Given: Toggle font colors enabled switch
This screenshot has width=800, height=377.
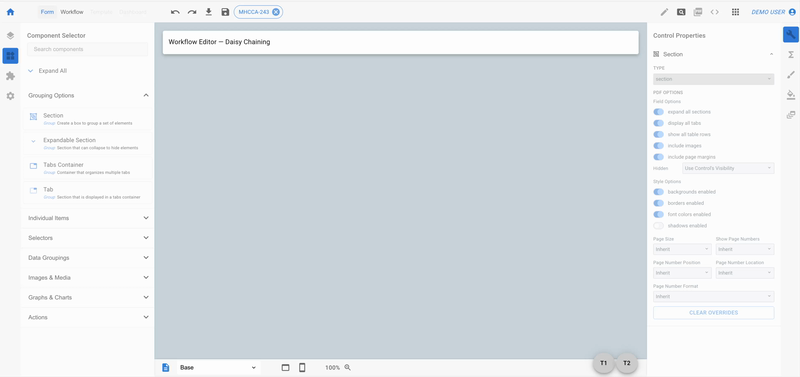Looking at the screenshot, I should (x=659, y=214).
